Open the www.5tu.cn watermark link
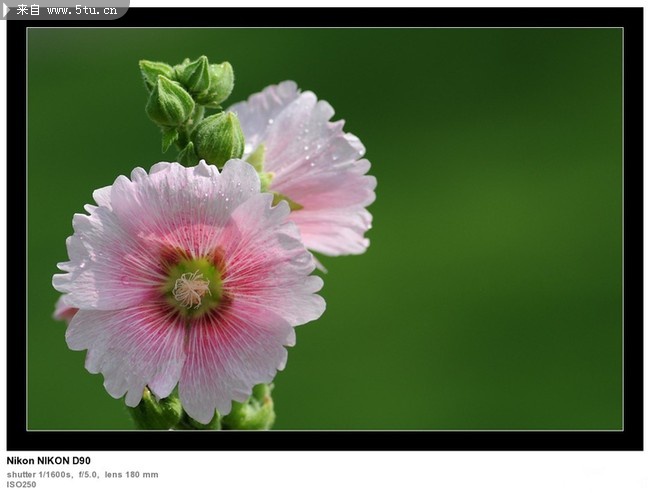 pos(81,10)
